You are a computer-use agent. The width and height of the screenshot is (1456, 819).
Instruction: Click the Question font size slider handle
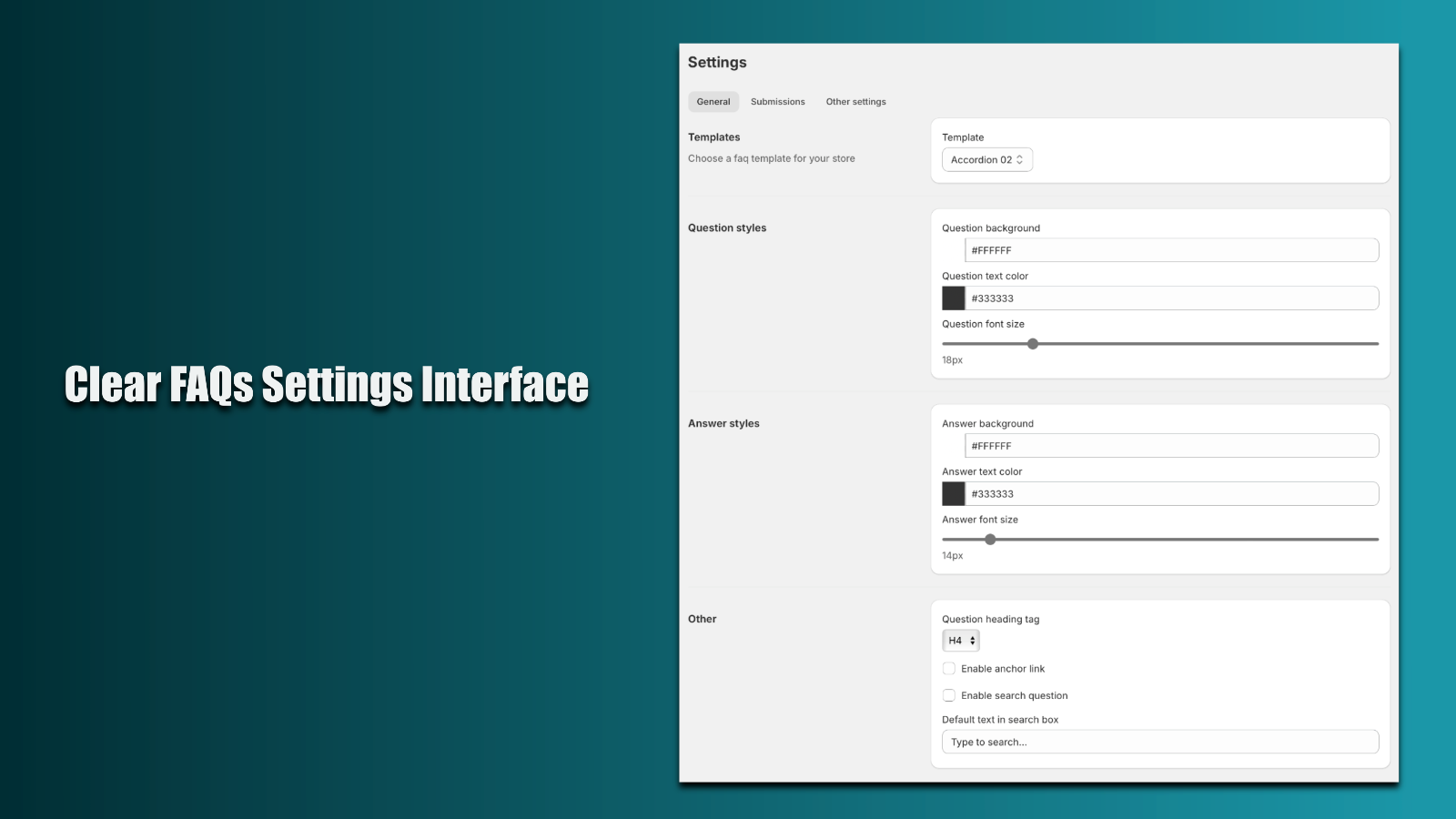pos(1033,344)
